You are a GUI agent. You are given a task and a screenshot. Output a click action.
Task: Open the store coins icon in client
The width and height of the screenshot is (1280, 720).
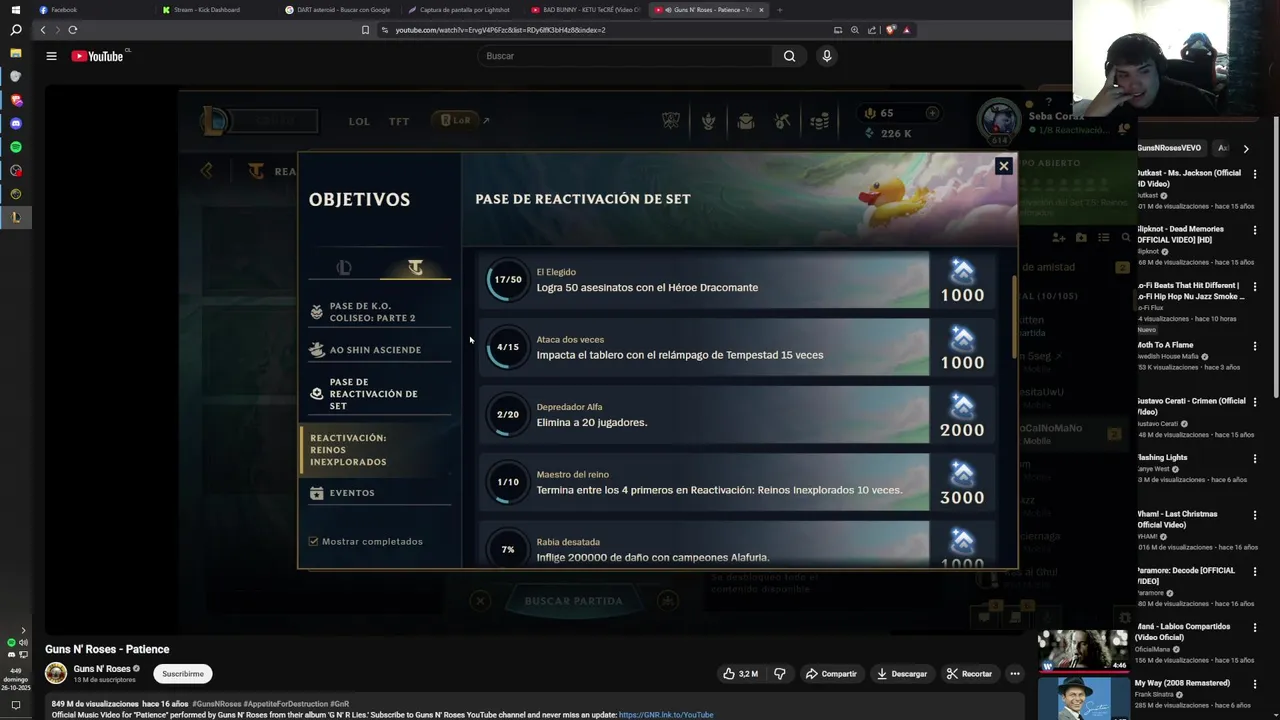(x=819, y=121)
